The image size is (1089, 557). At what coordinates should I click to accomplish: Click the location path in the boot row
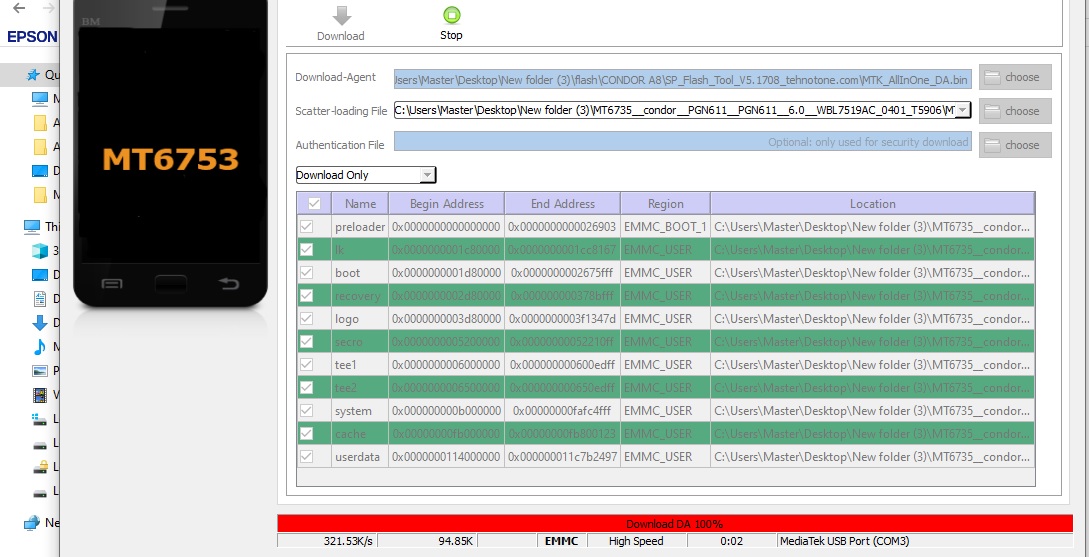[872, 272]
